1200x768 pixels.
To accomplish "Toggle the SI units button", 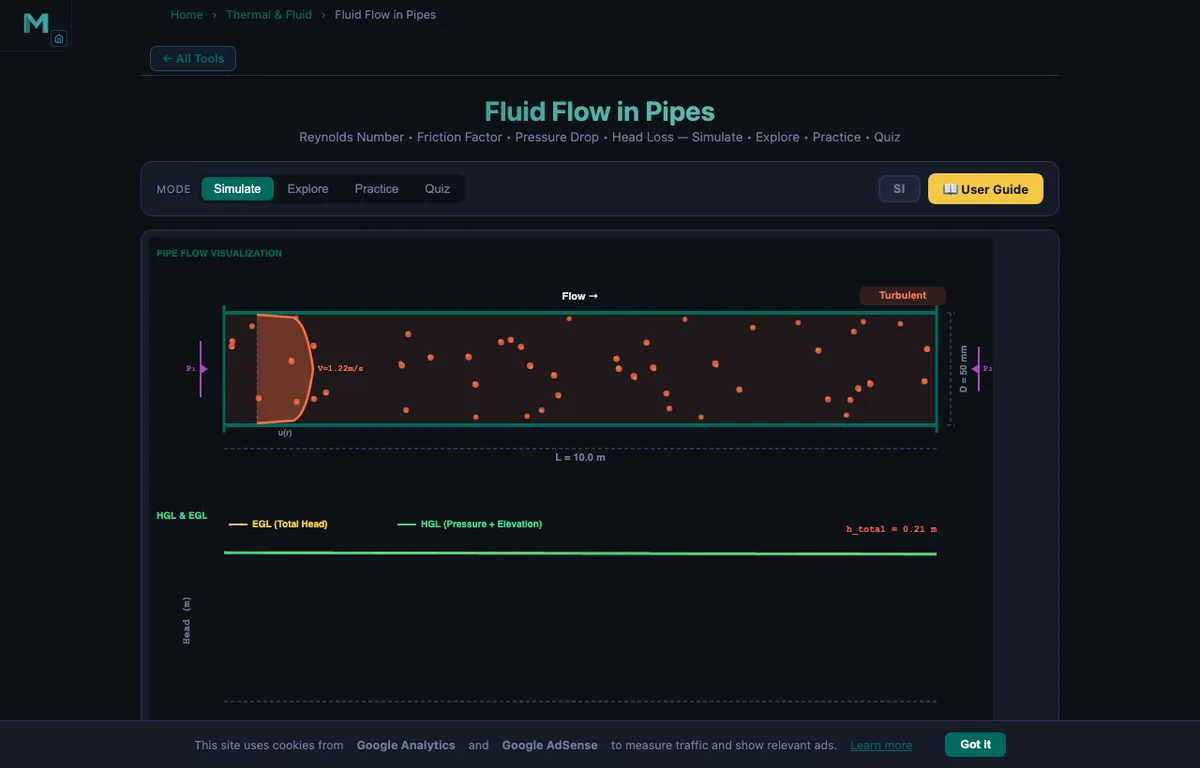I will 899,189.
